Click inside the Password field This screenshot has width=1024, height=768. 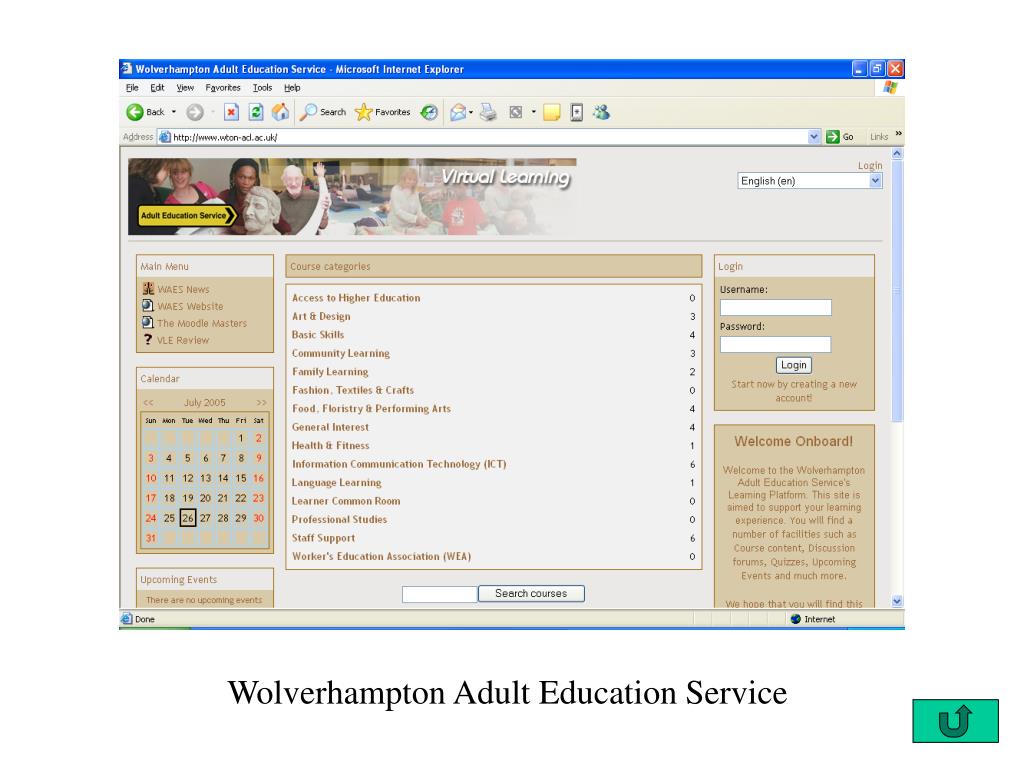pos(775,344)
